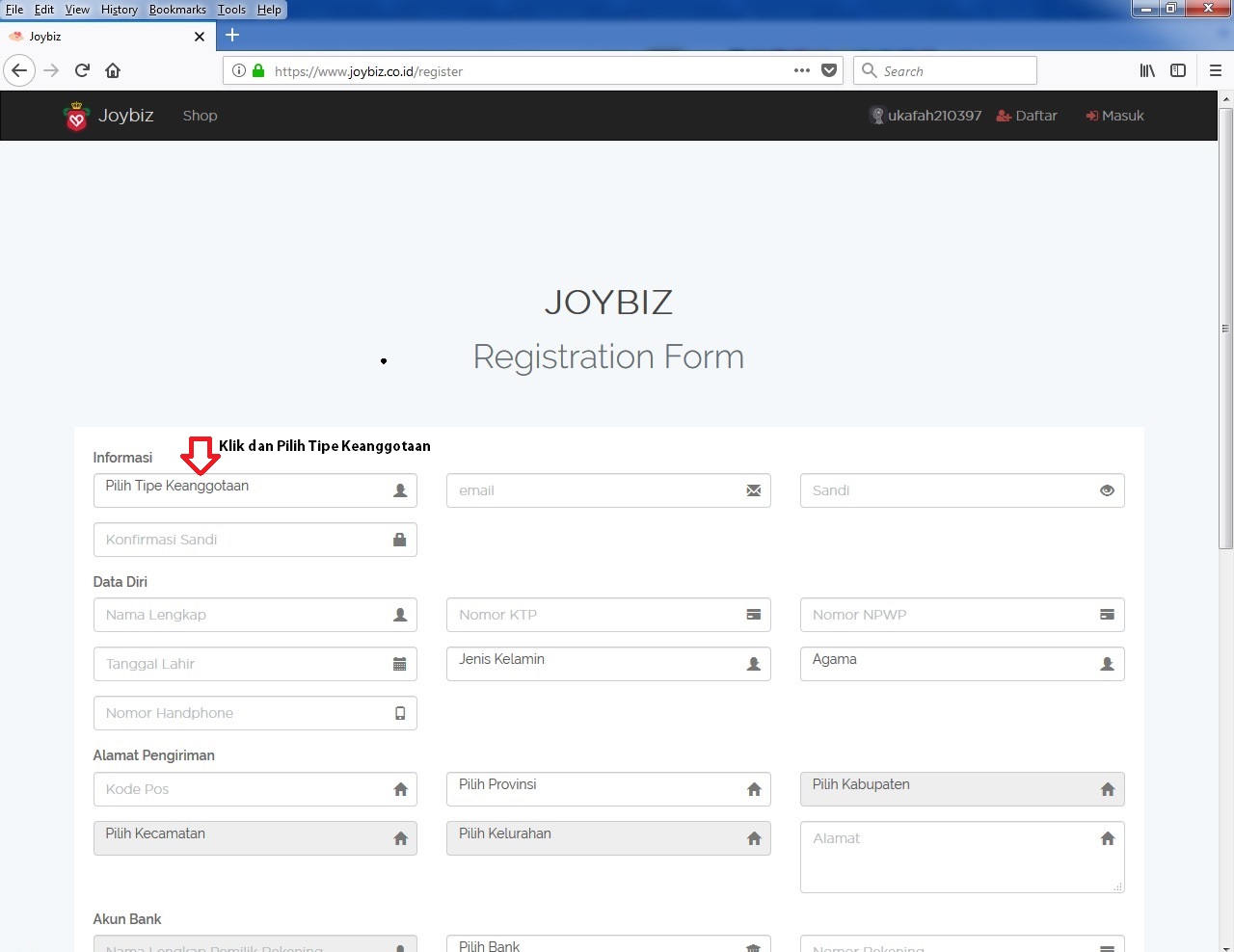This screenshot has height=952, width=1234.
Task: Click house icon in Kode Pos field
Action: [400, 789]
